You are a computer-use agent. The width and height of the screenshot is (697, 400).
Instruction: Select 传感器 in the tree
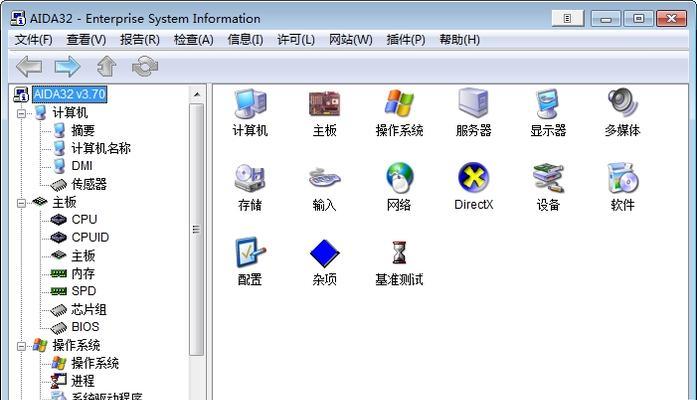pos(89,184)
